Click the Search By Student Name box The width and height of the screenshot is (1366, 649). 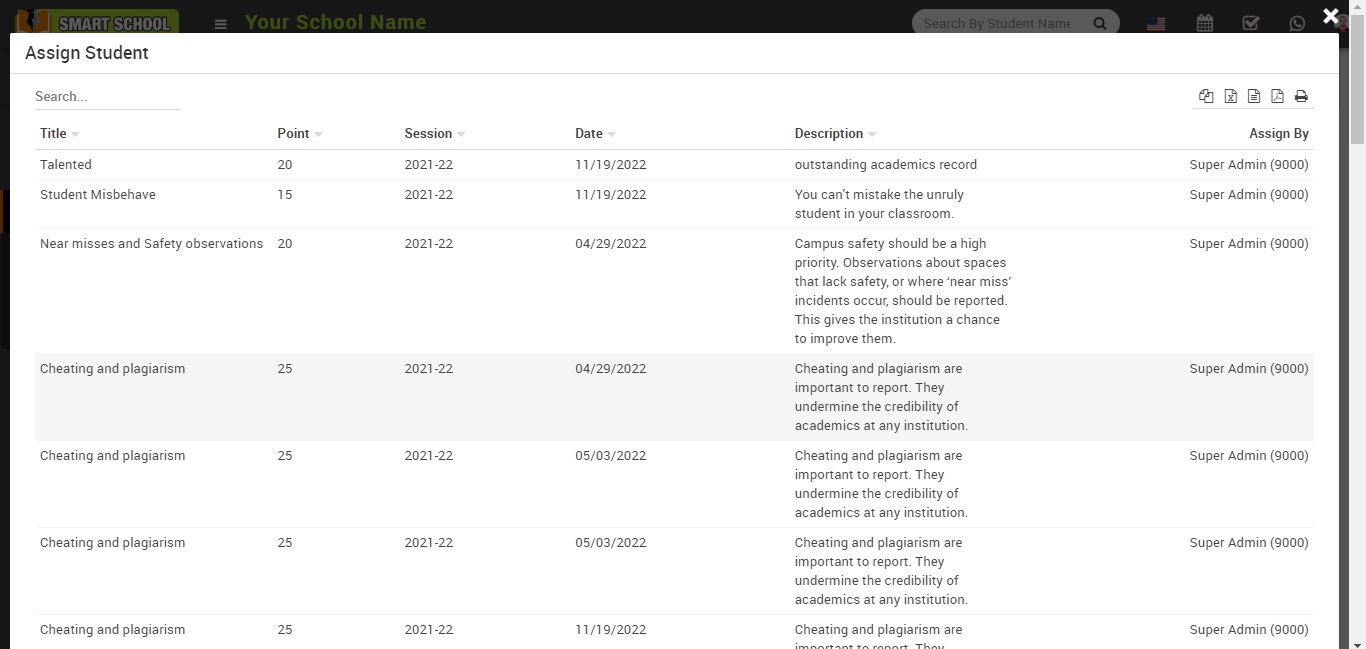click(996, 23)
